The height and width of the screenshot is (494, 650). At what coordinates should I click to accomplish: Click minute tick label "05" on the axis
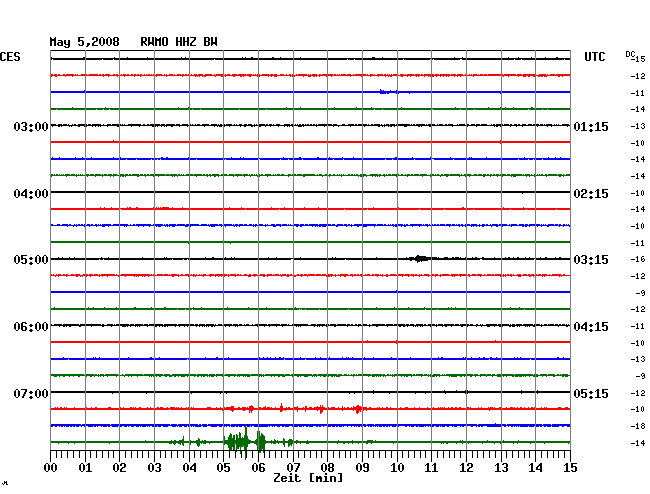[x=223, y=467]
